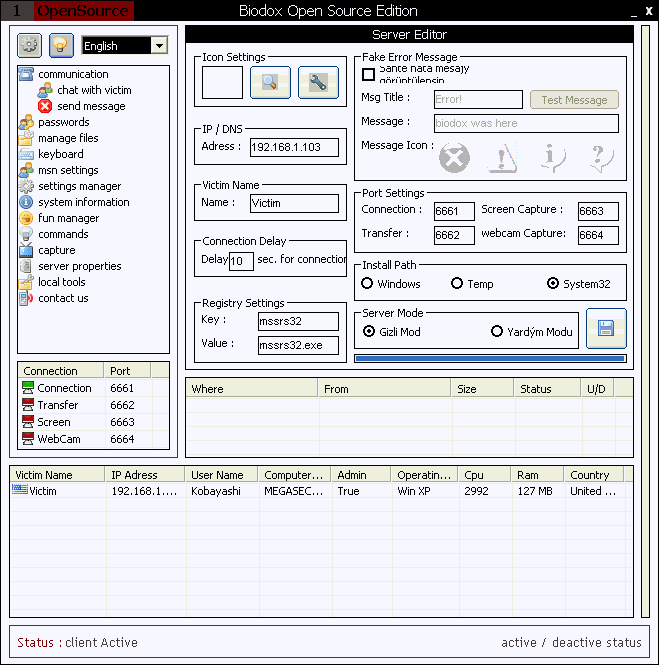Image resolution: width=659 pixels, height=665 pixels.
Task: Click the floppy disk save icon
Action: click(606, 328)
